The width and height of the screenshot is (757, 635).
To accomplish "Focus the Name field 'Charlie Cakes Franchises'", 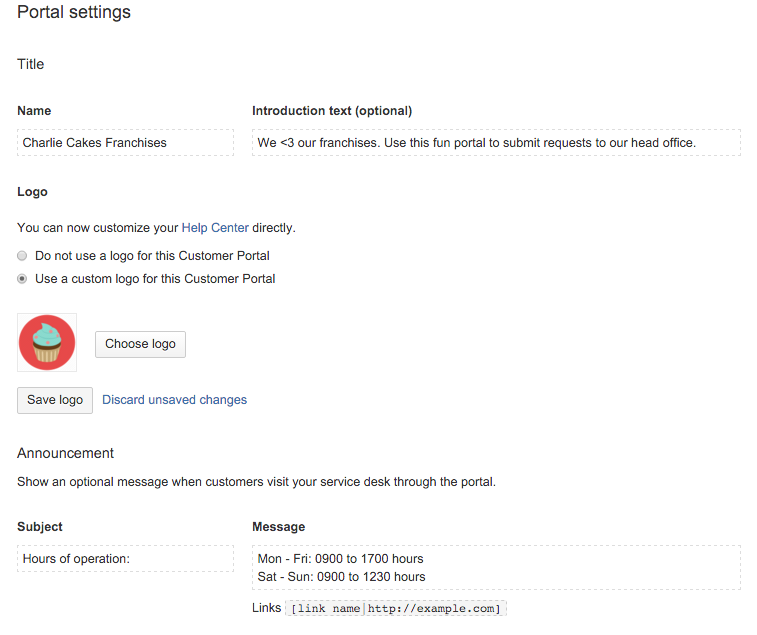I will click(x=126, y=142).
